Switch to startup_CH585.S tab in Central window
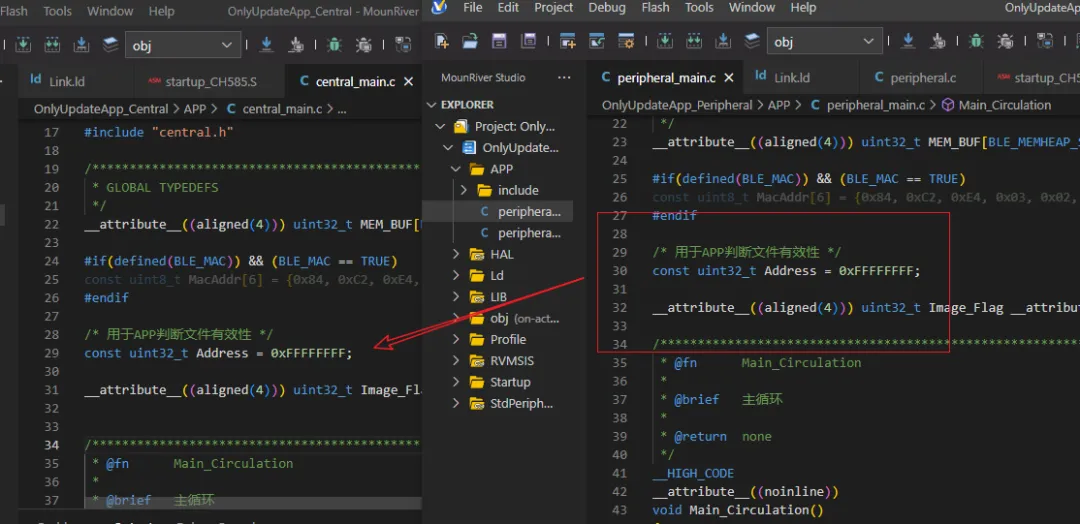 [210, 82]
